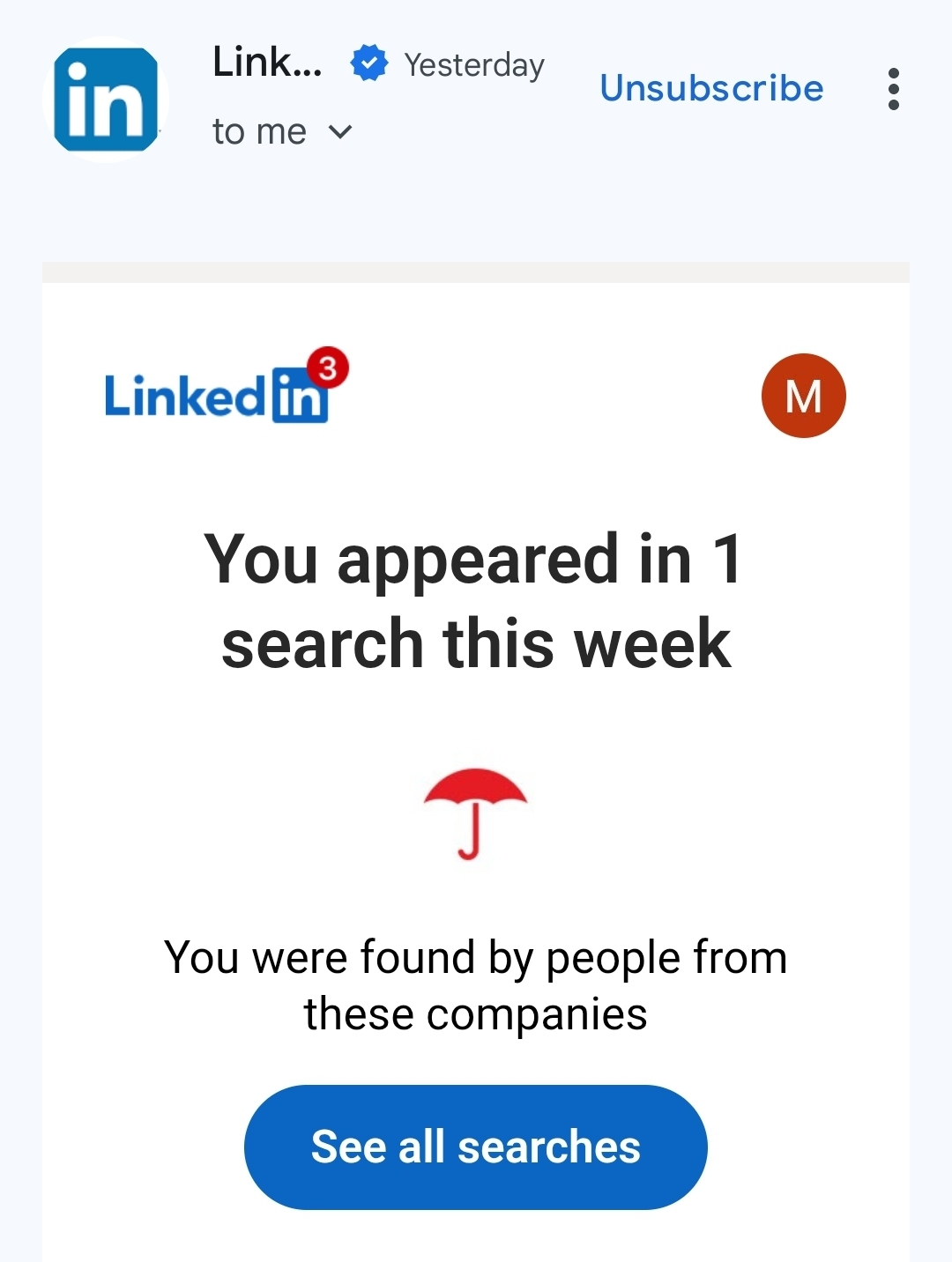
Task: Click the blue verified sender checkmark badge
Action: coord(368,63)
